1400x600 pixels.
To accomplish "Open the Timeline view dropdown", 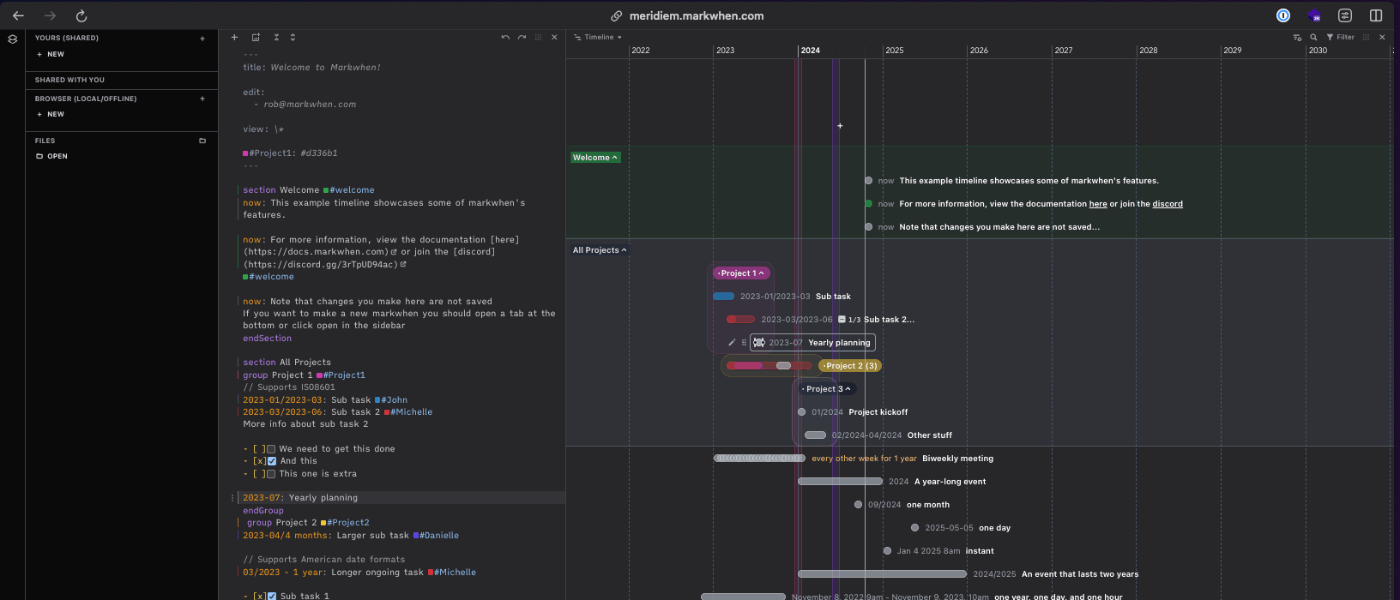I will (x=599, y=37).
